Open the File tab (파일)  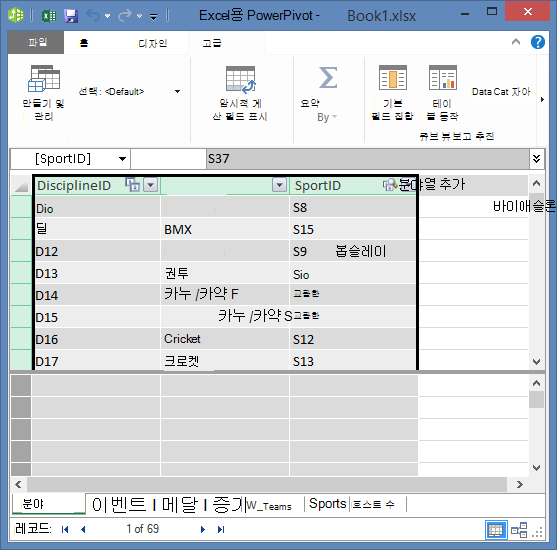[x=36, y=42]
